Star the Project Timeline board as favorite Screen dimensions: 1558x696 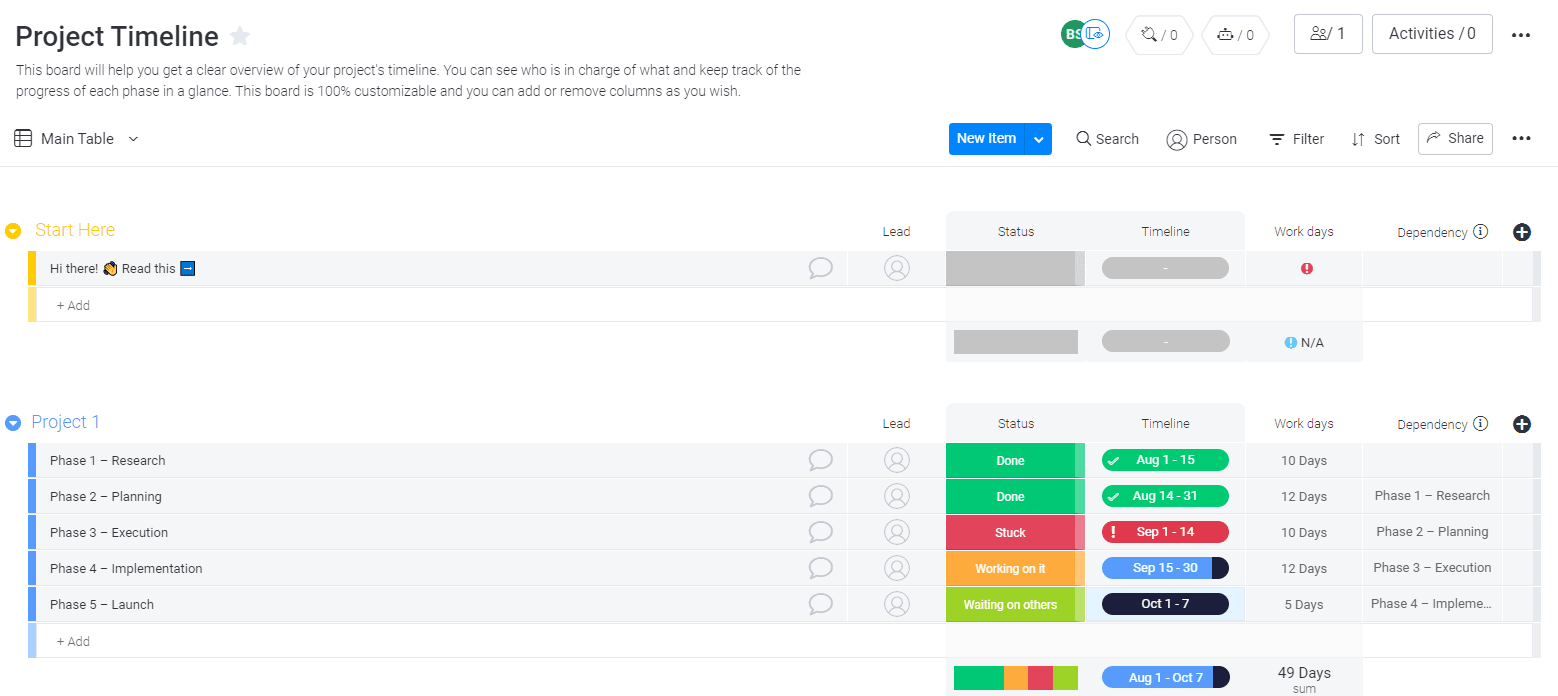tap(240, 37)
